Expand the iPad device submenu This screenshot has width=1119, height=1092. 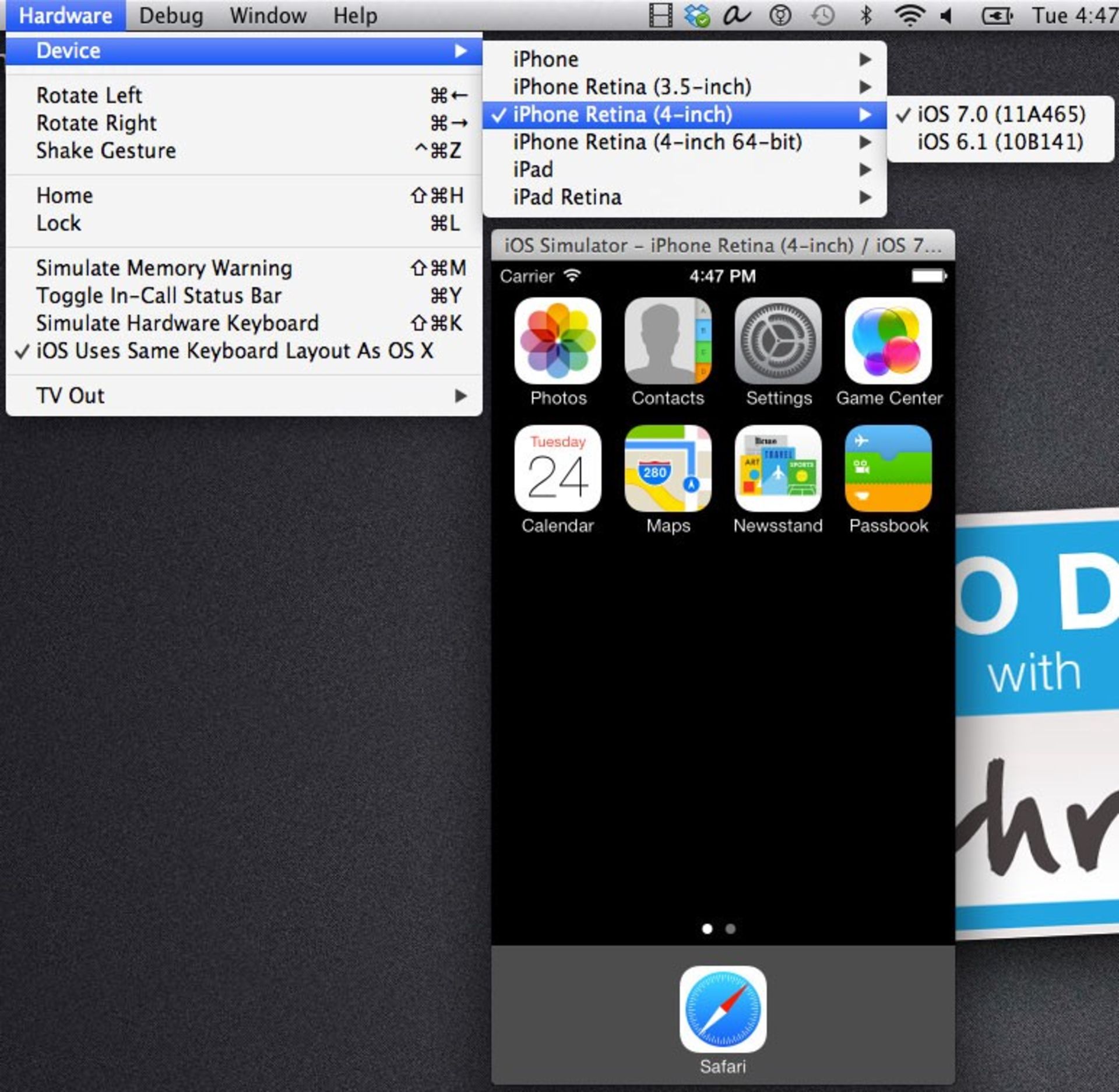[685, 170]
